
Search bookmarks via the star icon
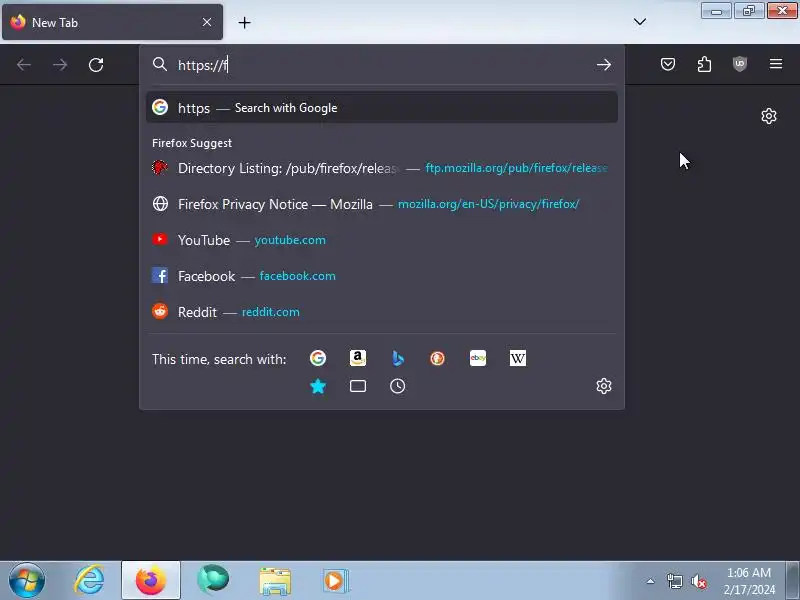tap(318, 386)
